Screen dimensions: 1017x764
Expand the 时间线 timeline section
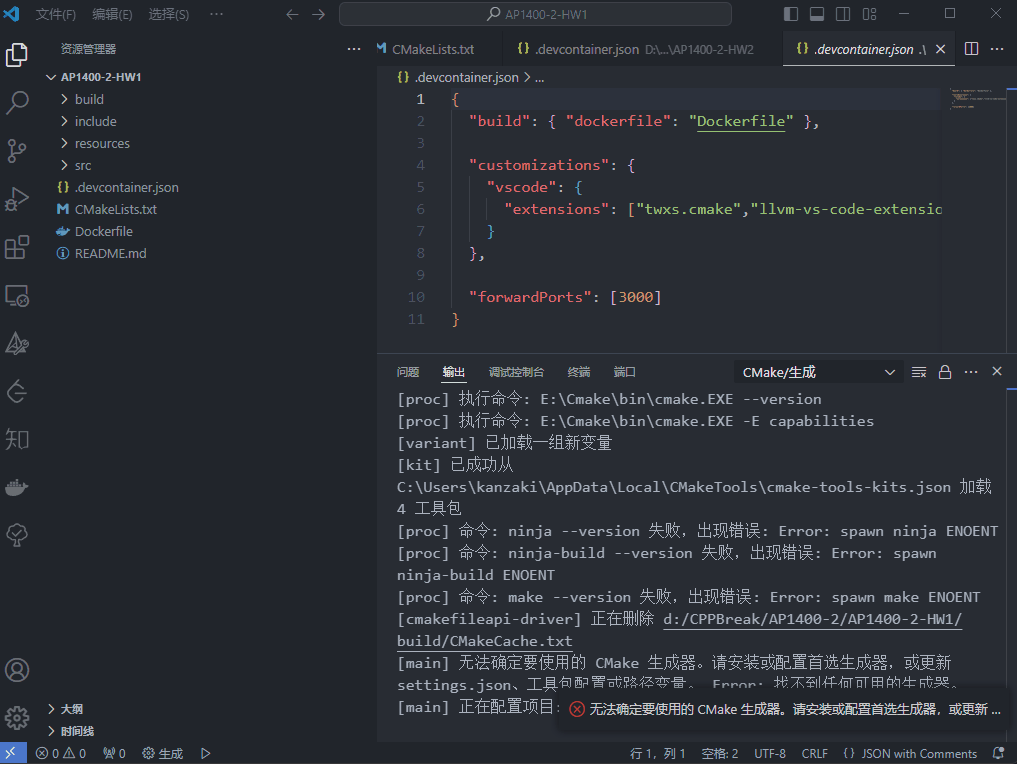tap(77, 731)
